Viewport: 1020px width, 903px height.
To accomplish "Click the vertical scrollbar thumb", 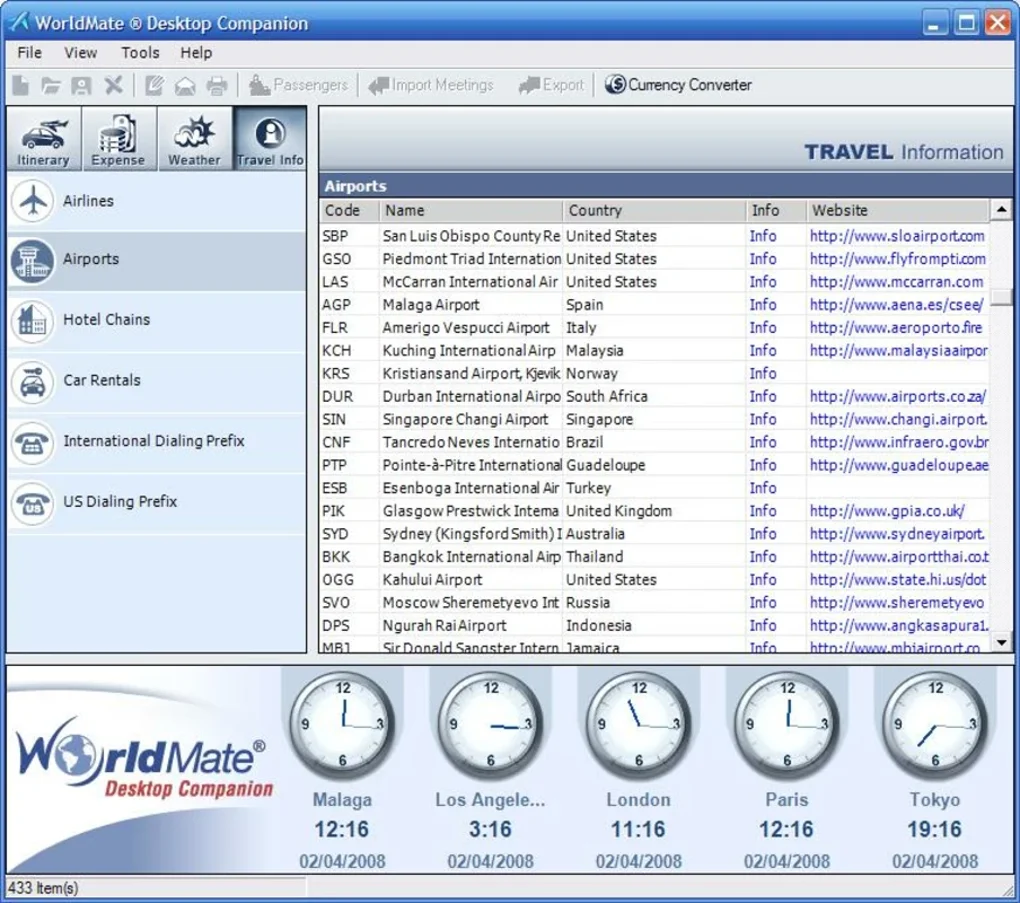I will (x=1001, y=297).
